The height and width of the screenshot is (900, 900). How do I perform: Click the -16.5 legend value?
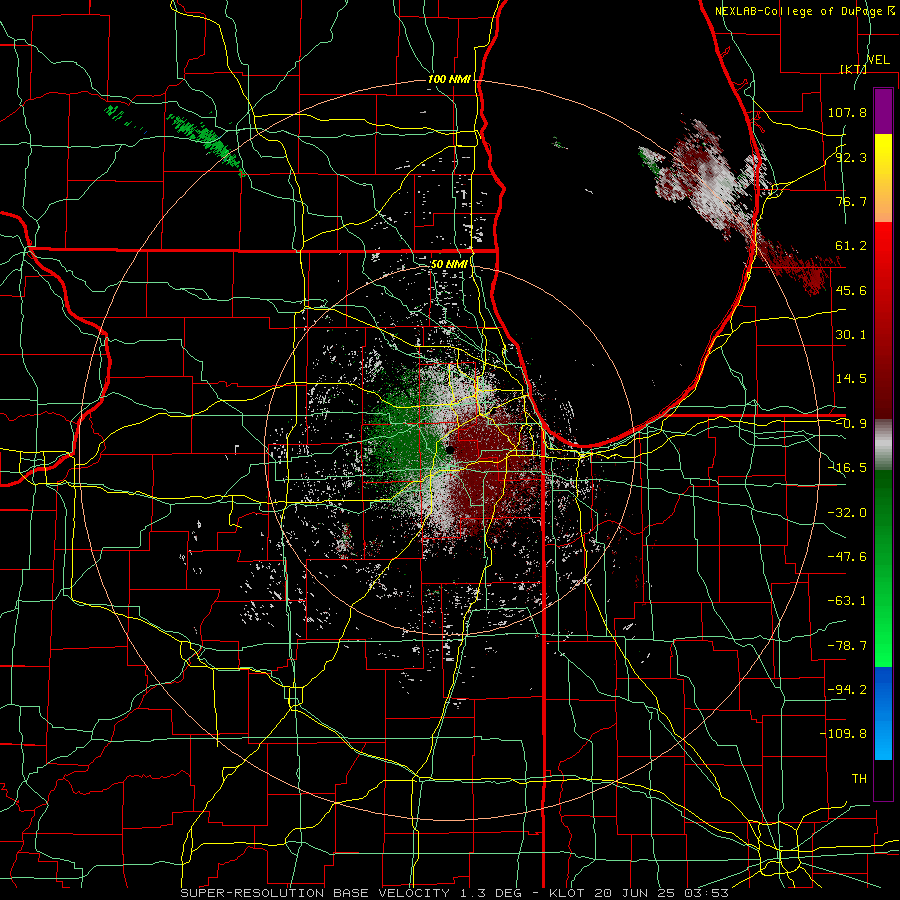click(847, 468)
